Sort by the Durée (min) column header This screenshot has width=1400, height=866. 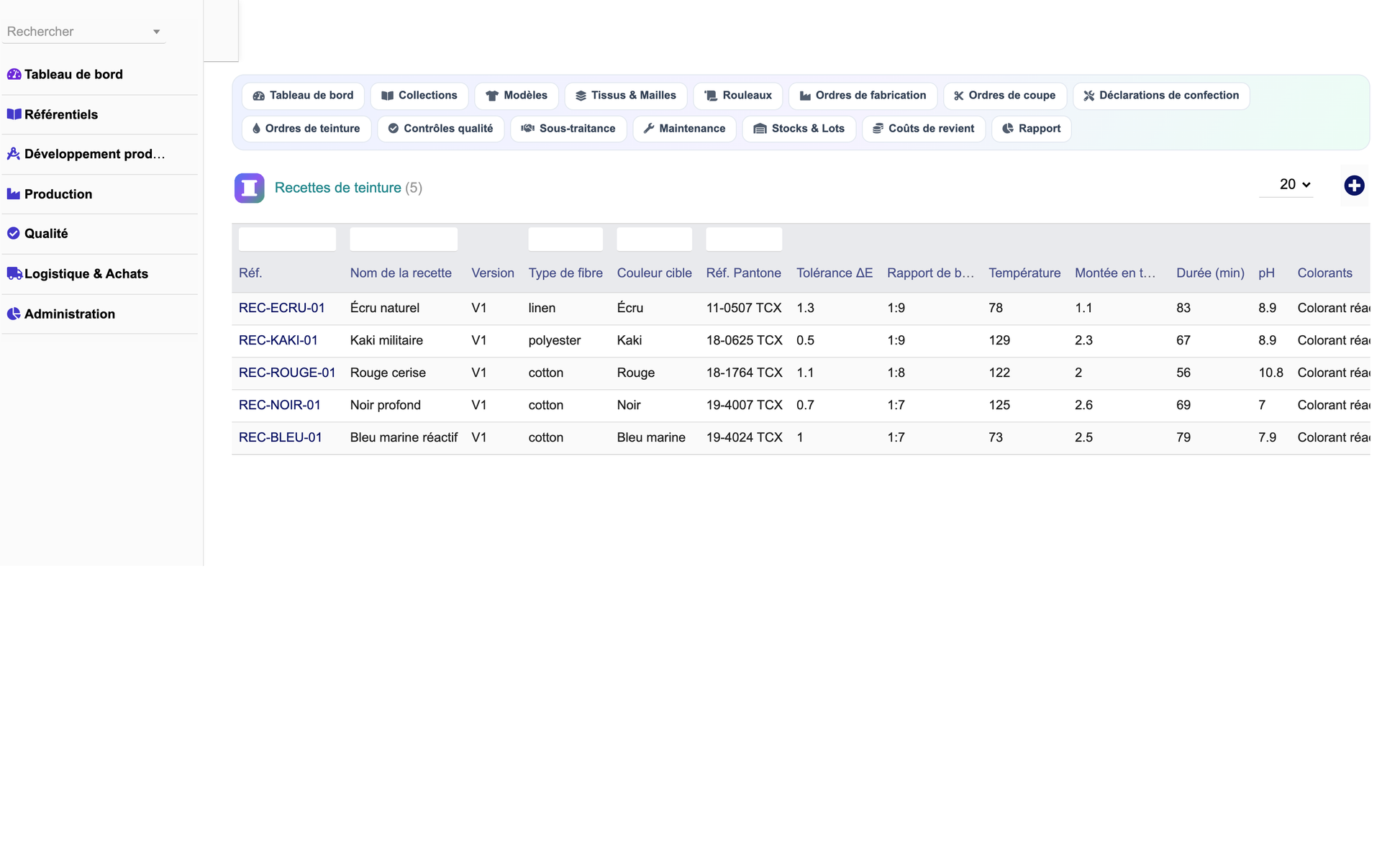tap(1210, 273)
